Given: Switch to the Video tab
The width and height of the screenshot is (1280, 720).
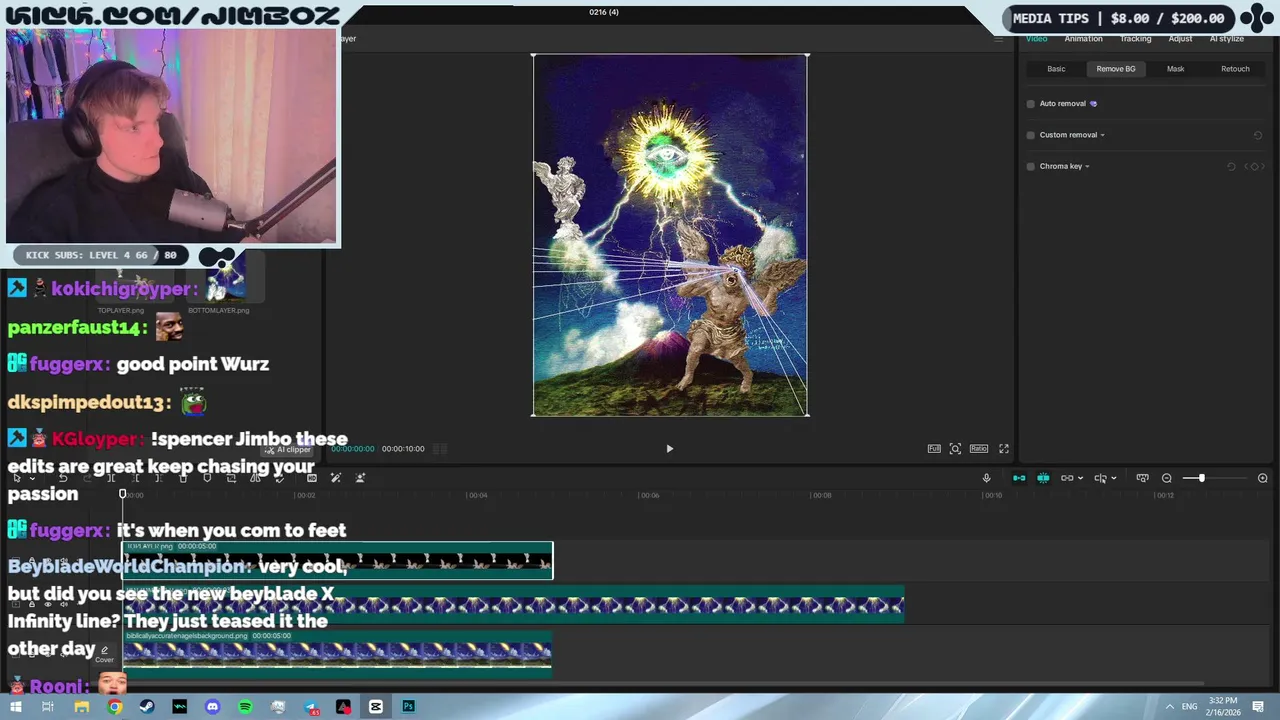Looking at the screenshot, I should 1037,39.
